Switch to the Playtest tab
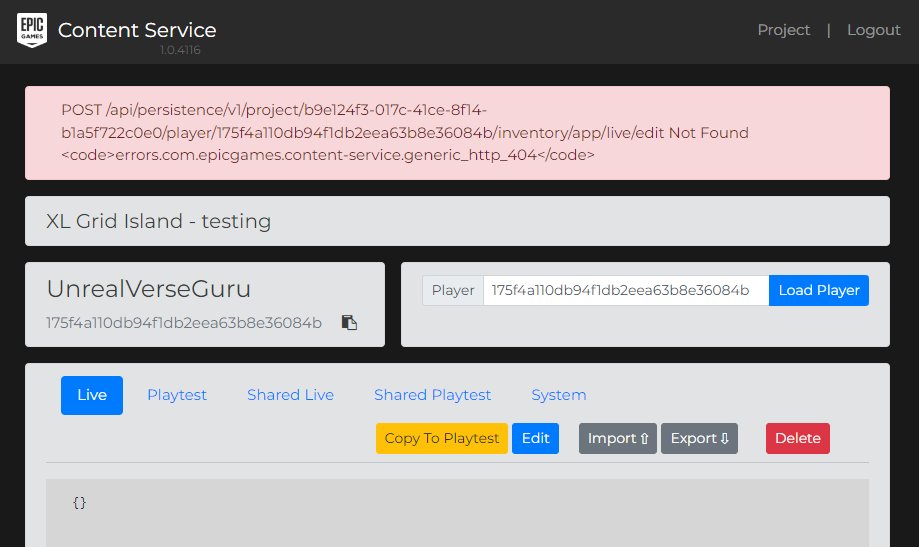 (x=177, y=395)
